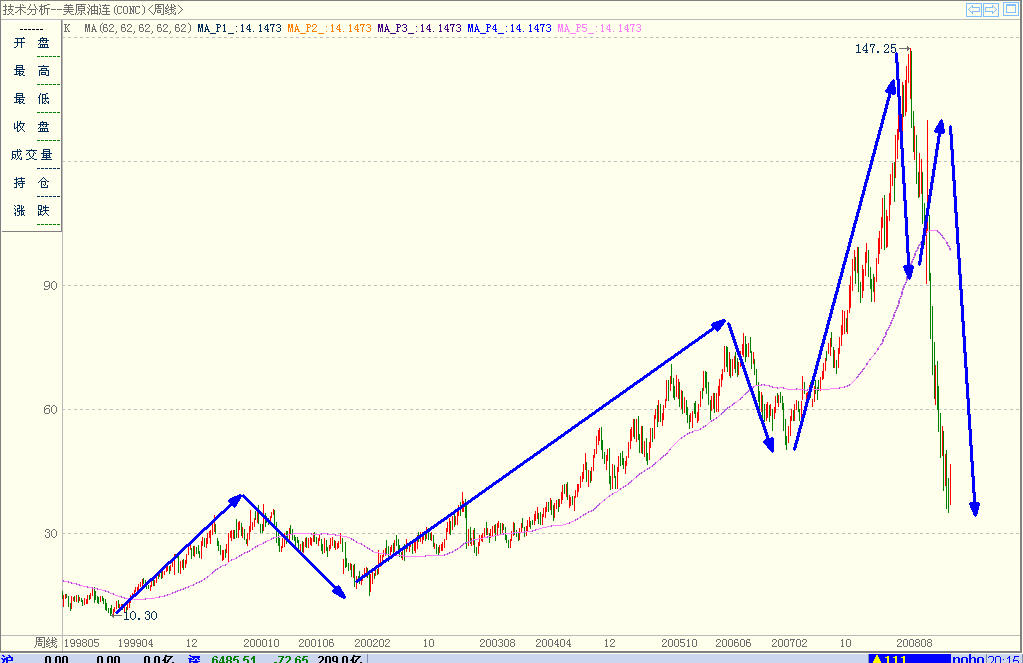This screenshot has height=663, width=1023.
Task: Go to previous chart with left arrow icon
Action: pos(973,9)
